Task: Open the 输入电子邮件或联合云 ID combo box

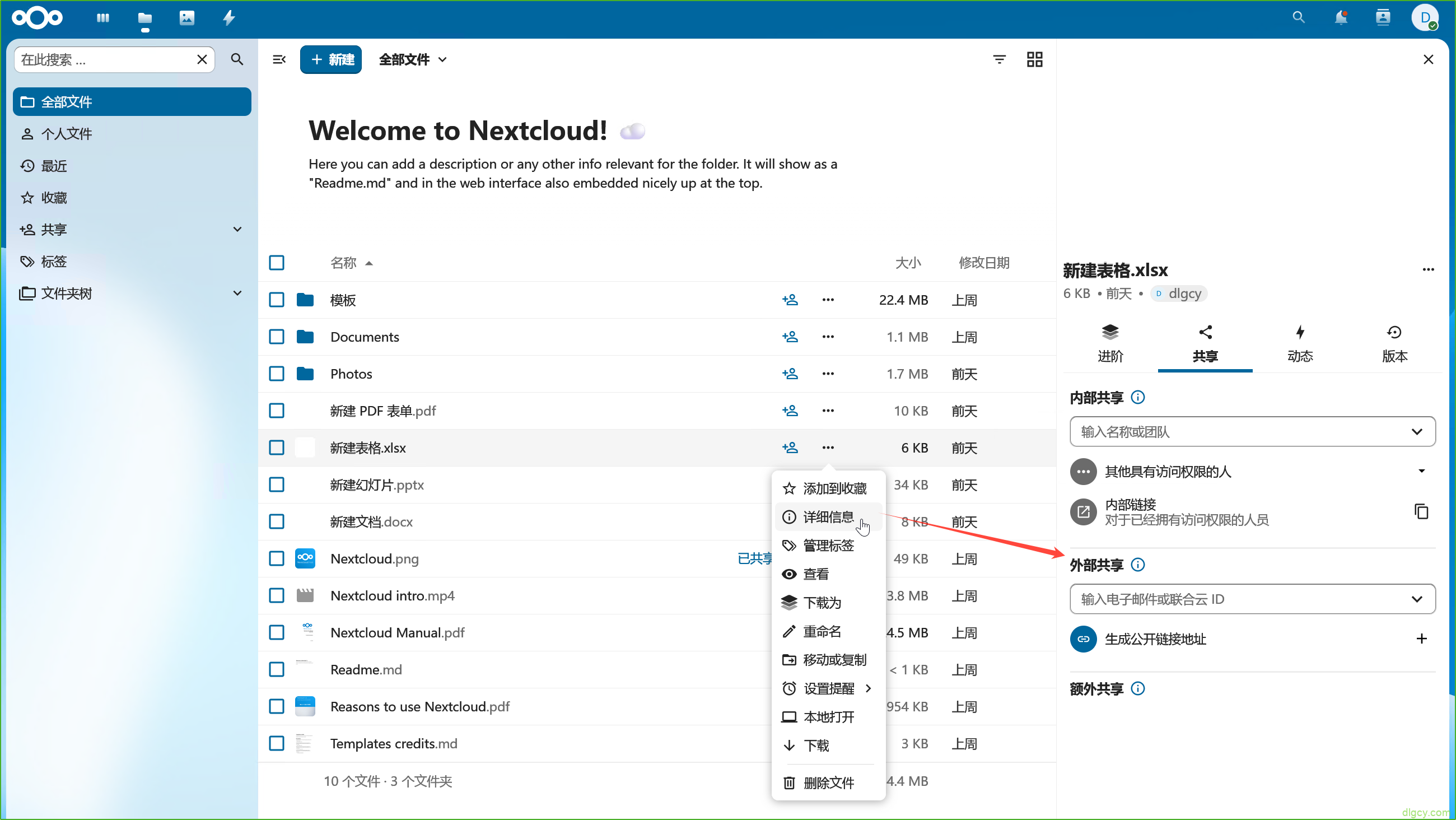Action: (x=1253, y=599)
